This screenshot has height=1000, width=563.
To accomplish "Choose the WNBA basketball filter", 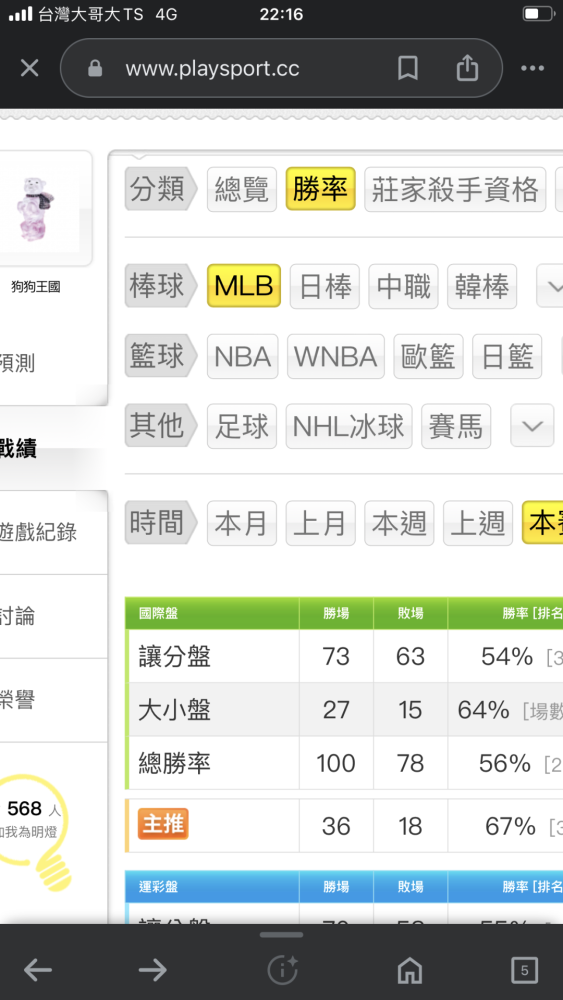I will tap(336, 357).
